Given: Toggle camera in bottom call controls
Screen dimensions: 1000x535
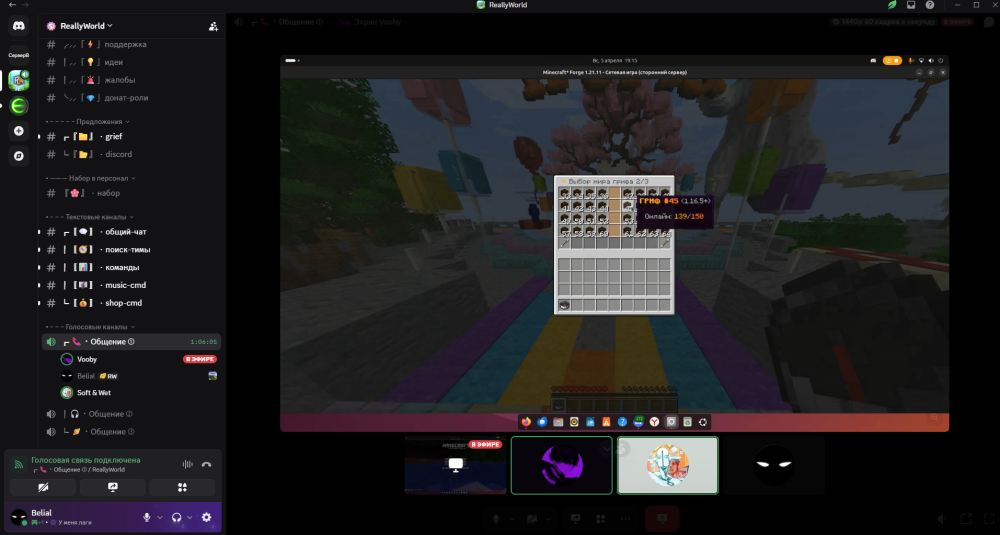Looking at the screenshot, I should [533, 519].
